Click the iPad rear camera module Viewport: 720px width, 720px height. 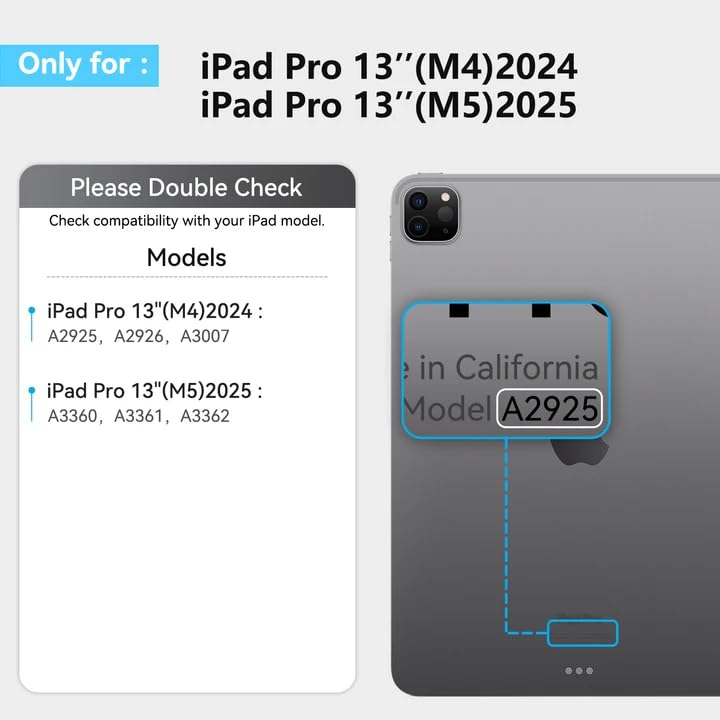(x=431, y=214)
